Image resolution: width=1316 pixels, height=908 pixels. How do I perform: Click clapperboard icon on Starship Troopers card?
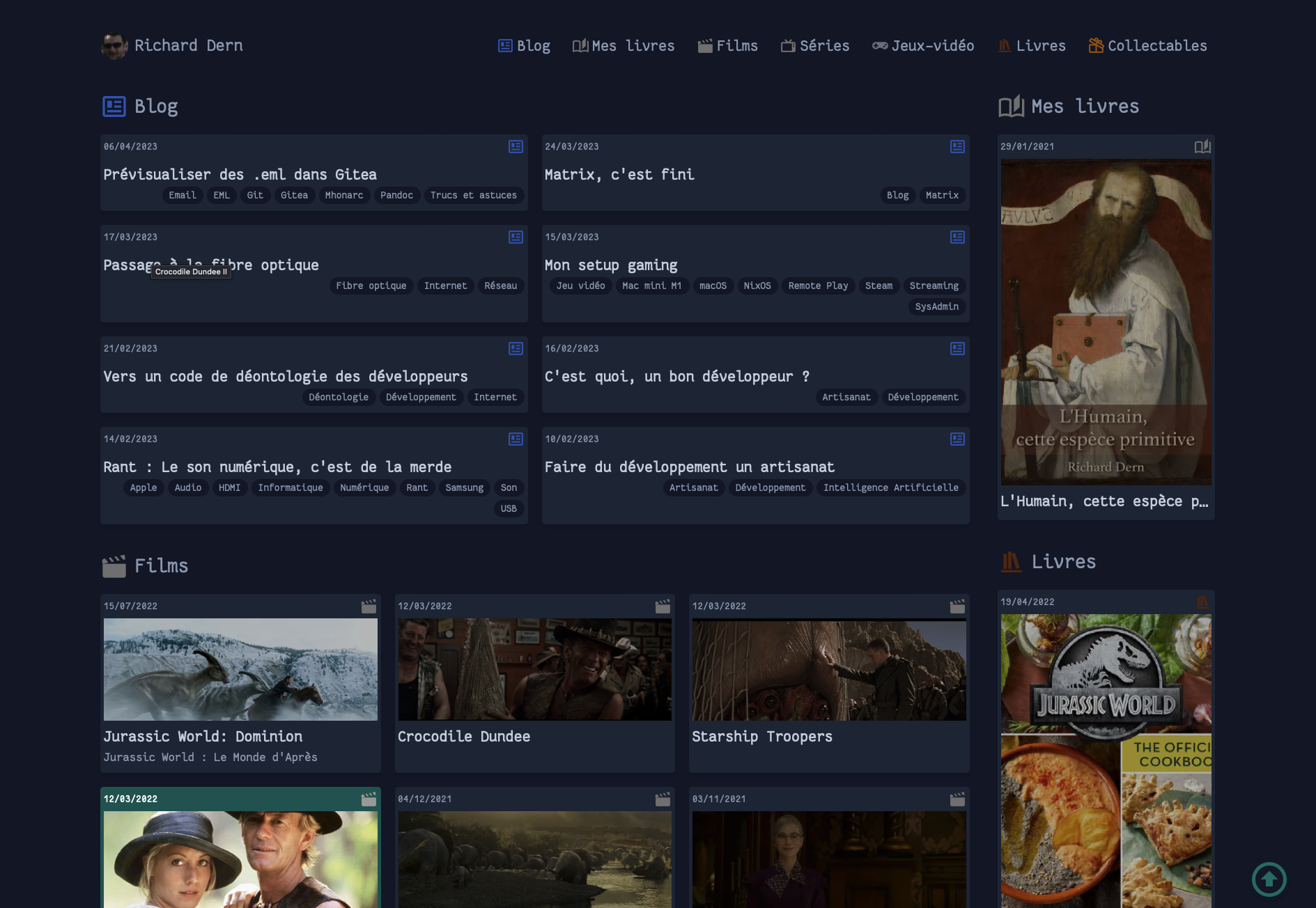click(x=957, y=606)
